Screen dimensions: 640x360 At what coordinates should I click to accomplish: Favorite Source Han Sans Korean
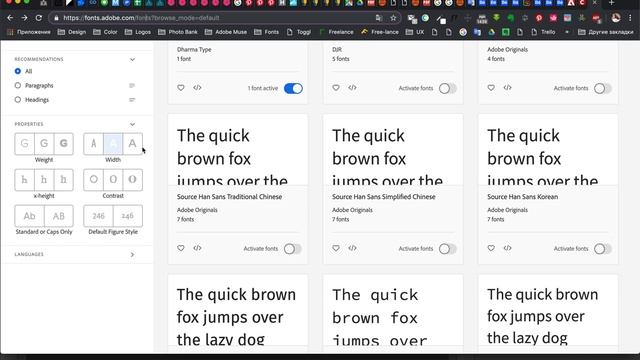491,248
